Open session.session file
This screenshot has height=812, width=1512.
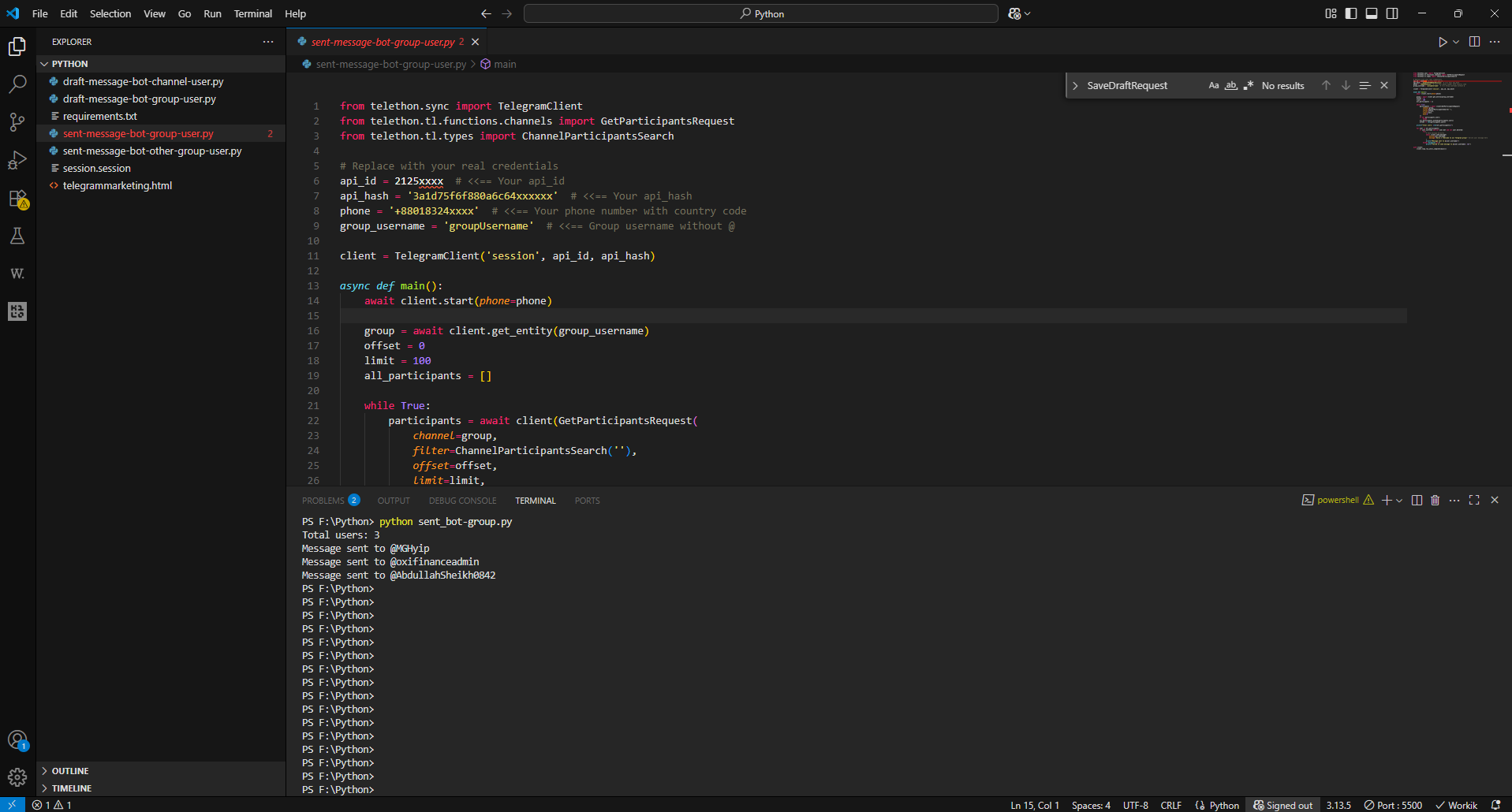tap(161, 168)
